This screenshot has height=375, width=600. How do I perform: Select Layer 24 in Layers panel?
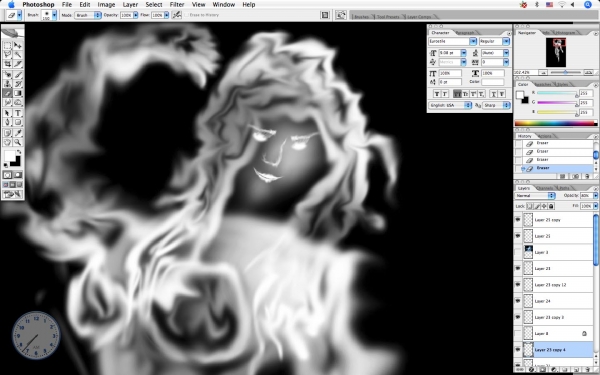tap(558, 301)
